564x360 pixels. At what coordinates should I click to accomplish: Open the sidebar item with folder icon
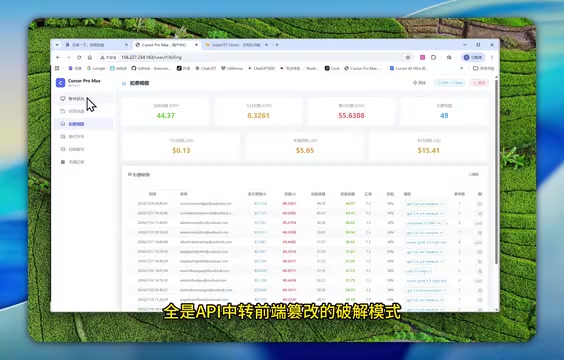coord(84,111)
